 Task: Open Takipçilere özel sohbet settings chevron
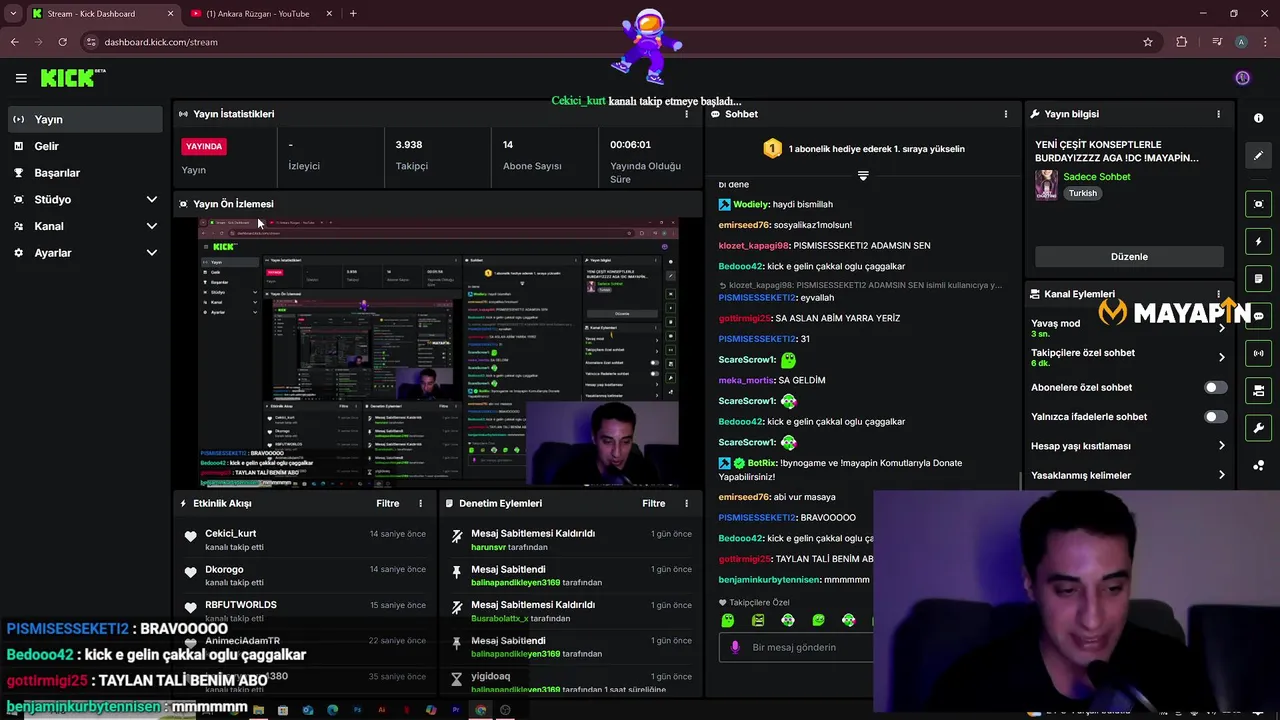click(1221, 357)
